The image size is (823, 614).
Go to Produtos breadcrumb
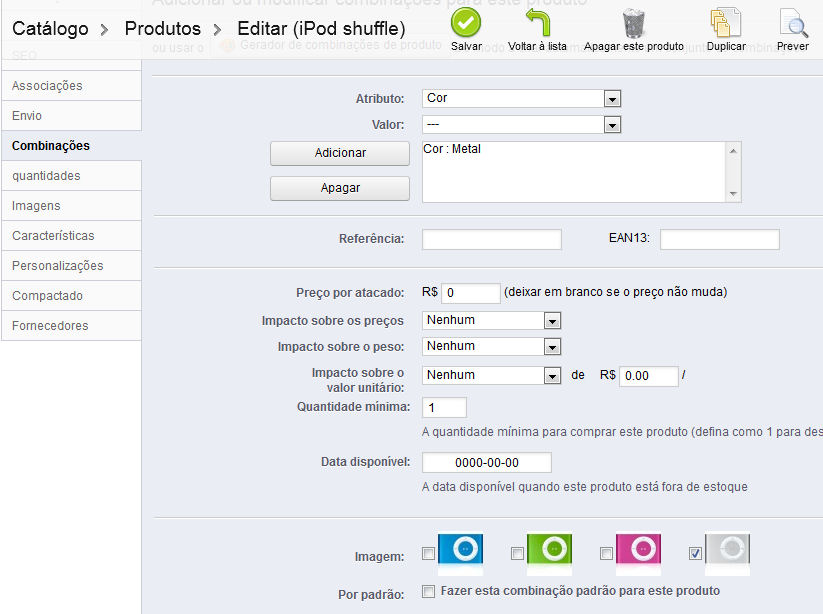click(163, 28)
